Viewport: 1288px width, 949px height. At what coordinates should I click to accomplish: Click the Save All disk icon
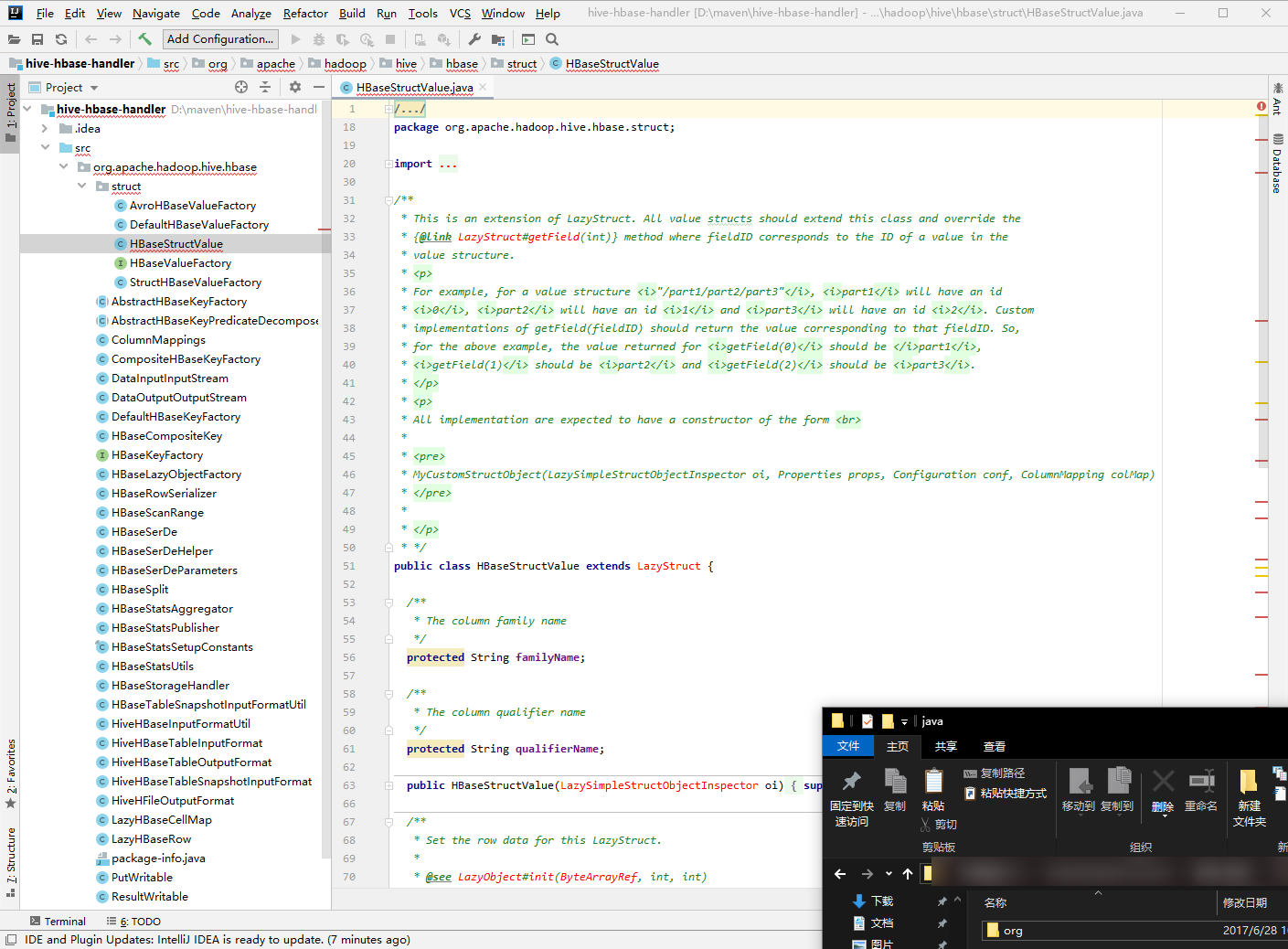point(37,39)
